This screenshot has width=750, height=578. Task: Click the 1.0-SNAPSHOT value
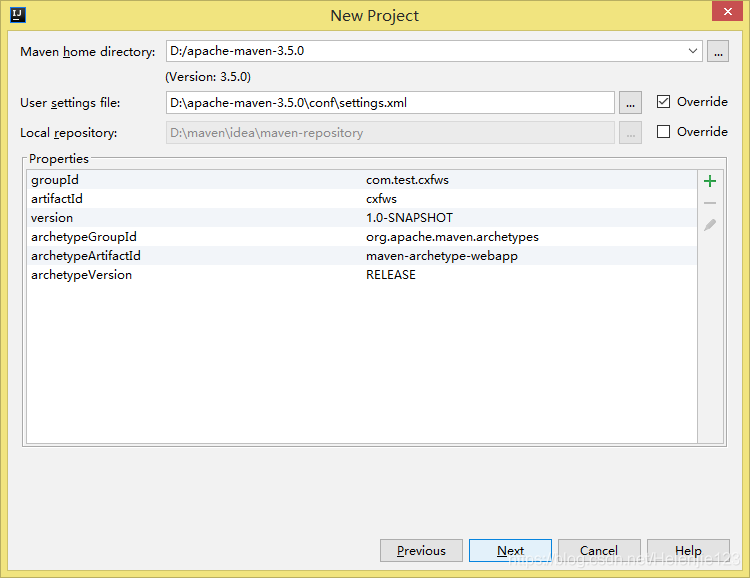point(409,218)
